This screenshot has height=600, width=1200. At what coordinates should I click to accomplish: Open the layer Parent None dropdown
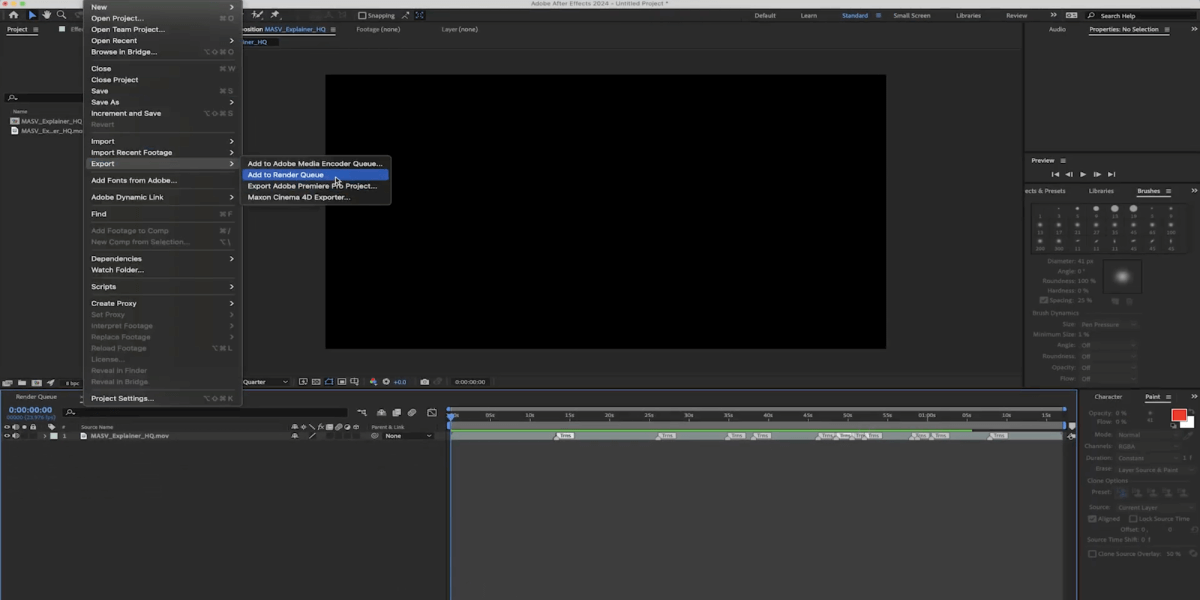pos(408,436)
